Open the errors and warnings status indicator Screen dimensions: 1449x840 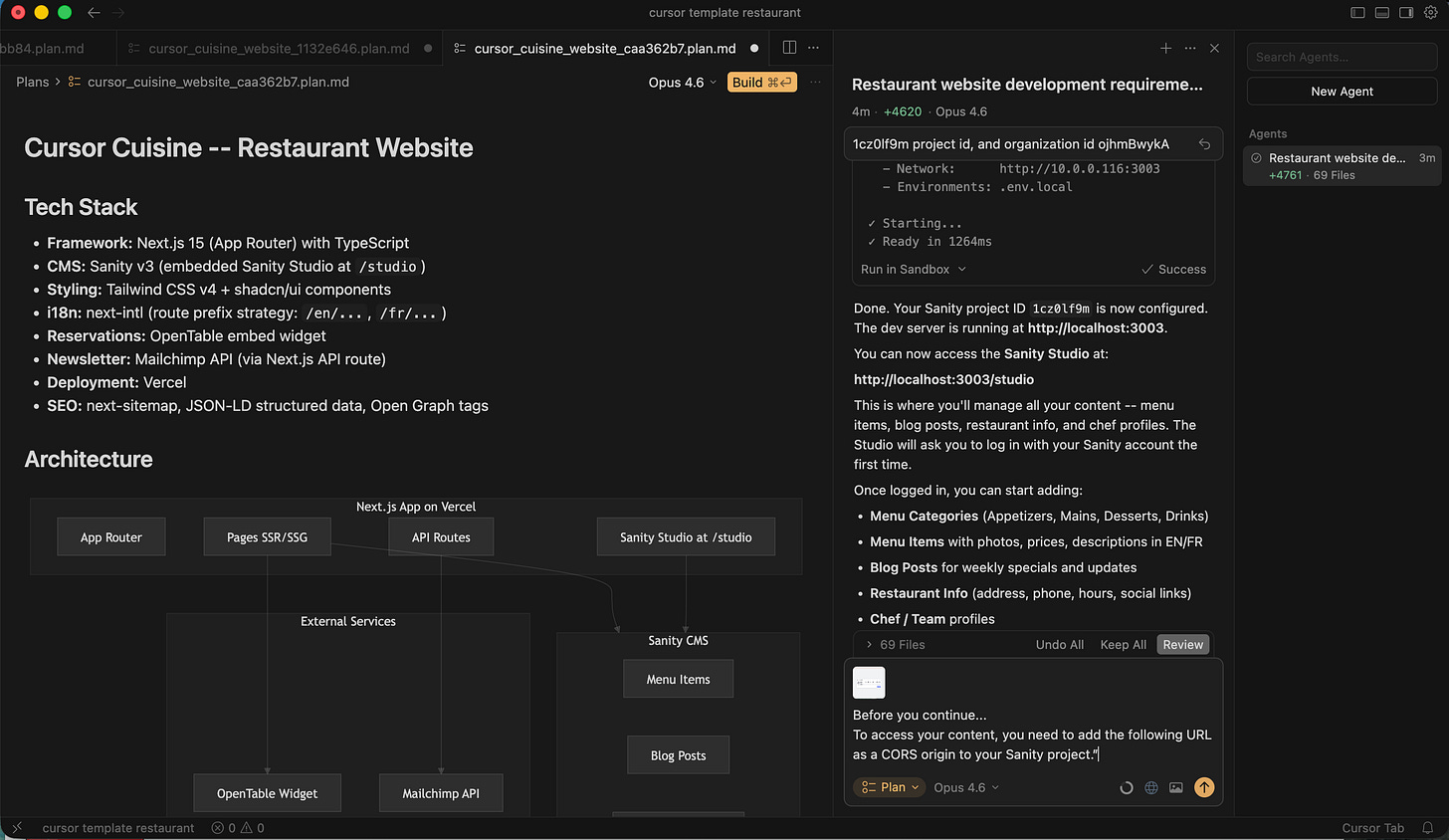[x=238, y=828]
